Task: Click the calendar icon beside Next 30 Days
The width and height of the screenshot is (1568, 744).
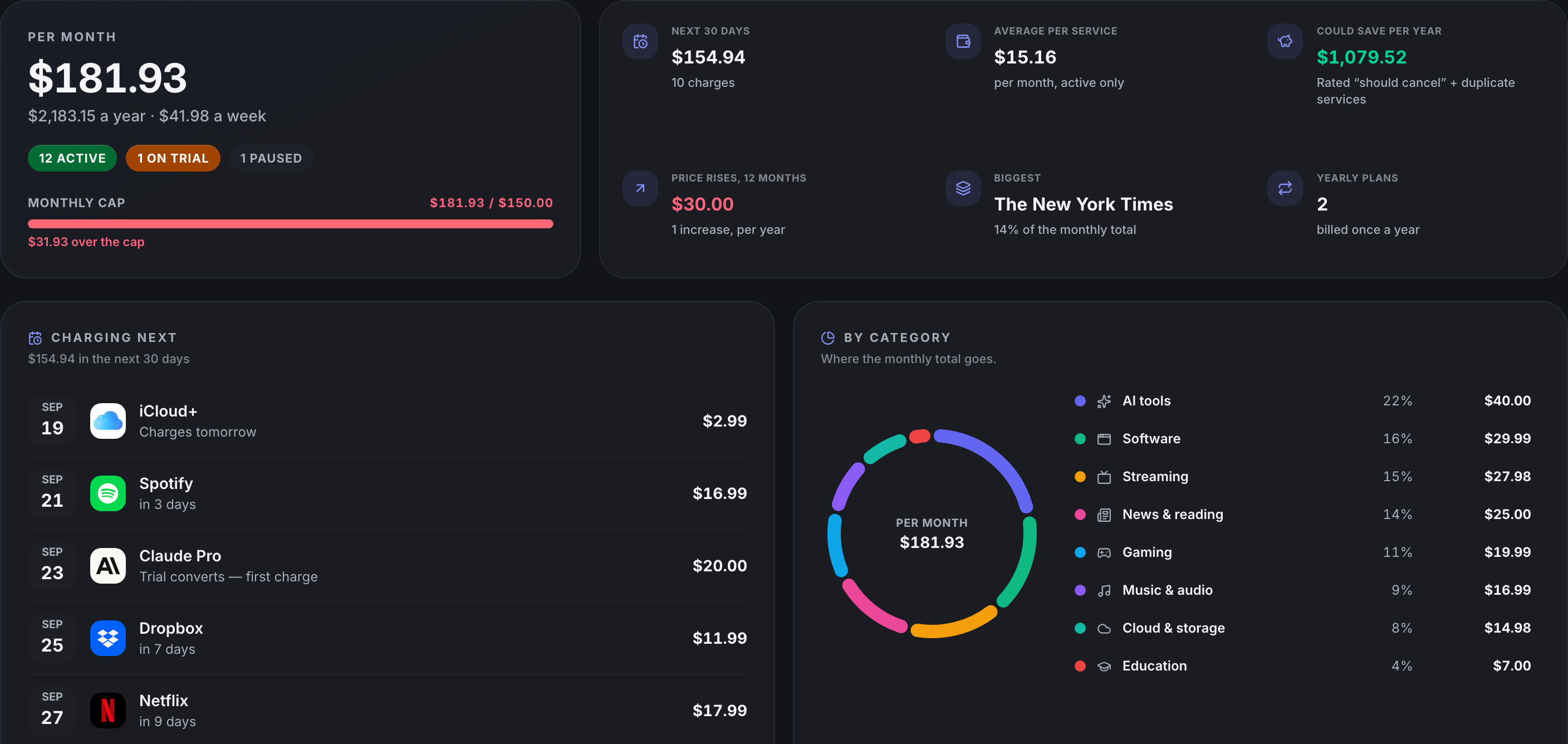Action: click(640, 41)
